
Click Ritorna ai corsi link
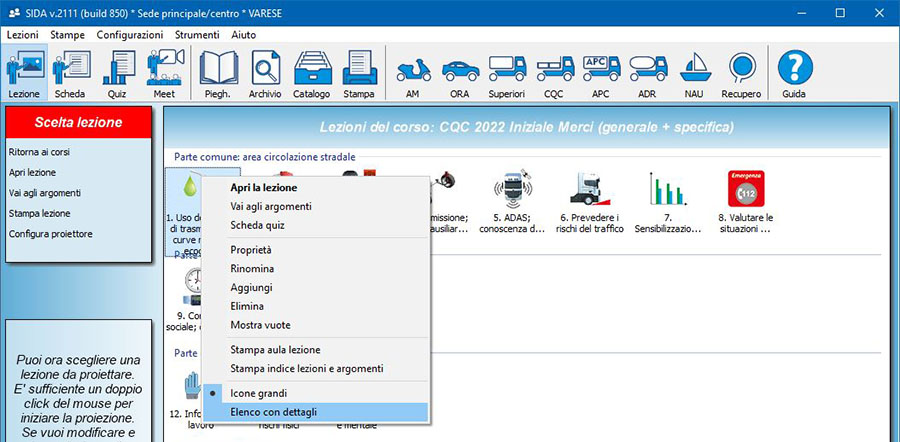point(39,152)
